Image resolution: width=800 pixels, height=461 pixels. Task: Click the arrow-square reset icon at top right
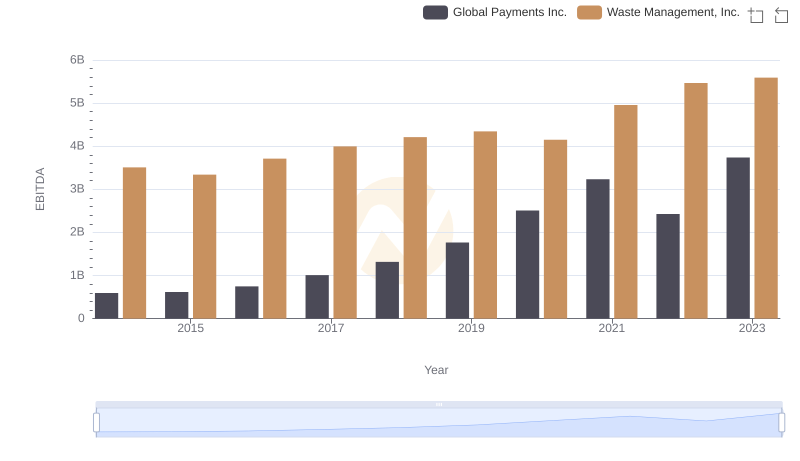tap(781, 15)
